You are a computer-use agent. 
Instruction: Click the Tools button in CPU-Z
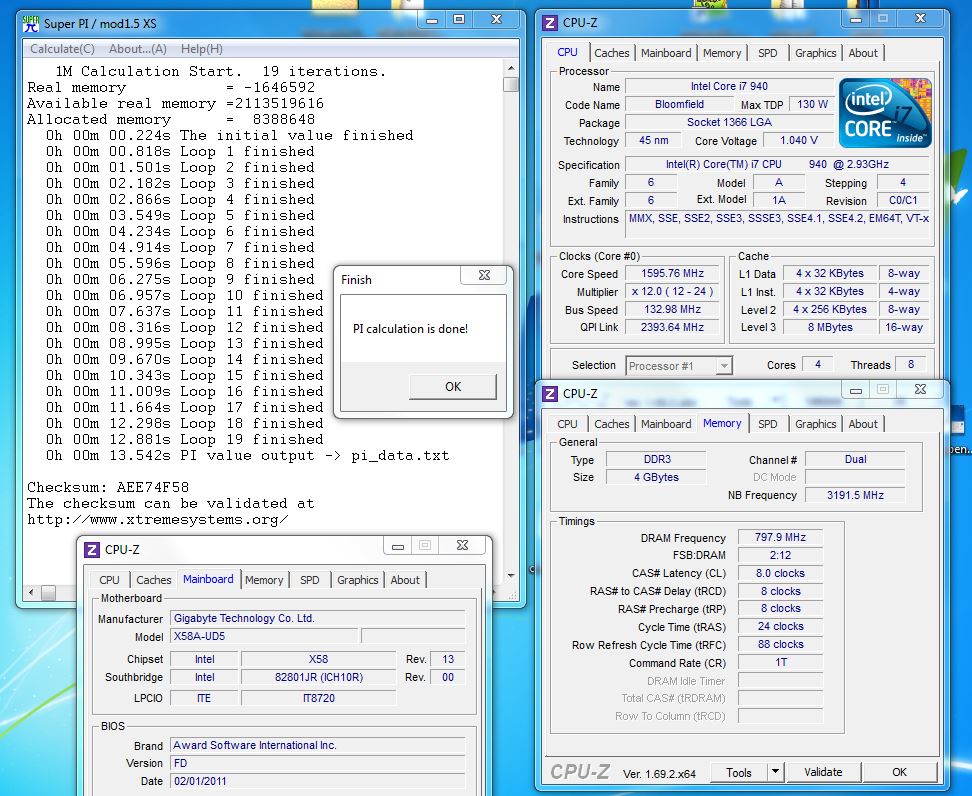tap(738, 772)
